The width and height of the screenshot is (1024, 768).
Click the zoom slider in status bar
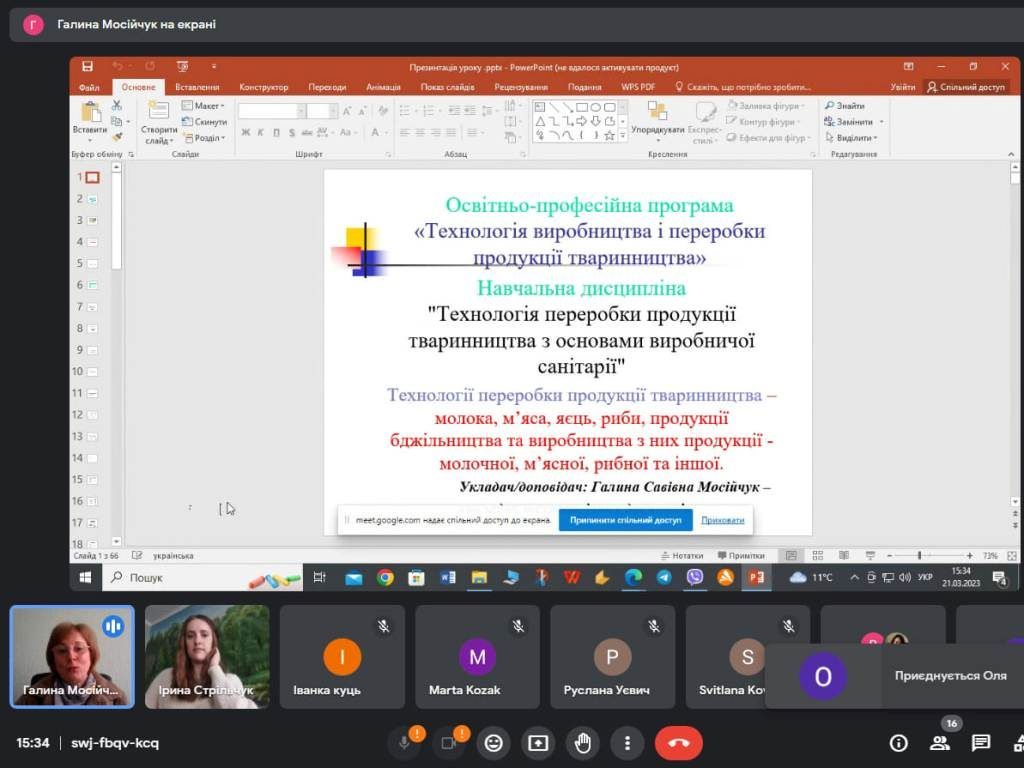(919, 556)
